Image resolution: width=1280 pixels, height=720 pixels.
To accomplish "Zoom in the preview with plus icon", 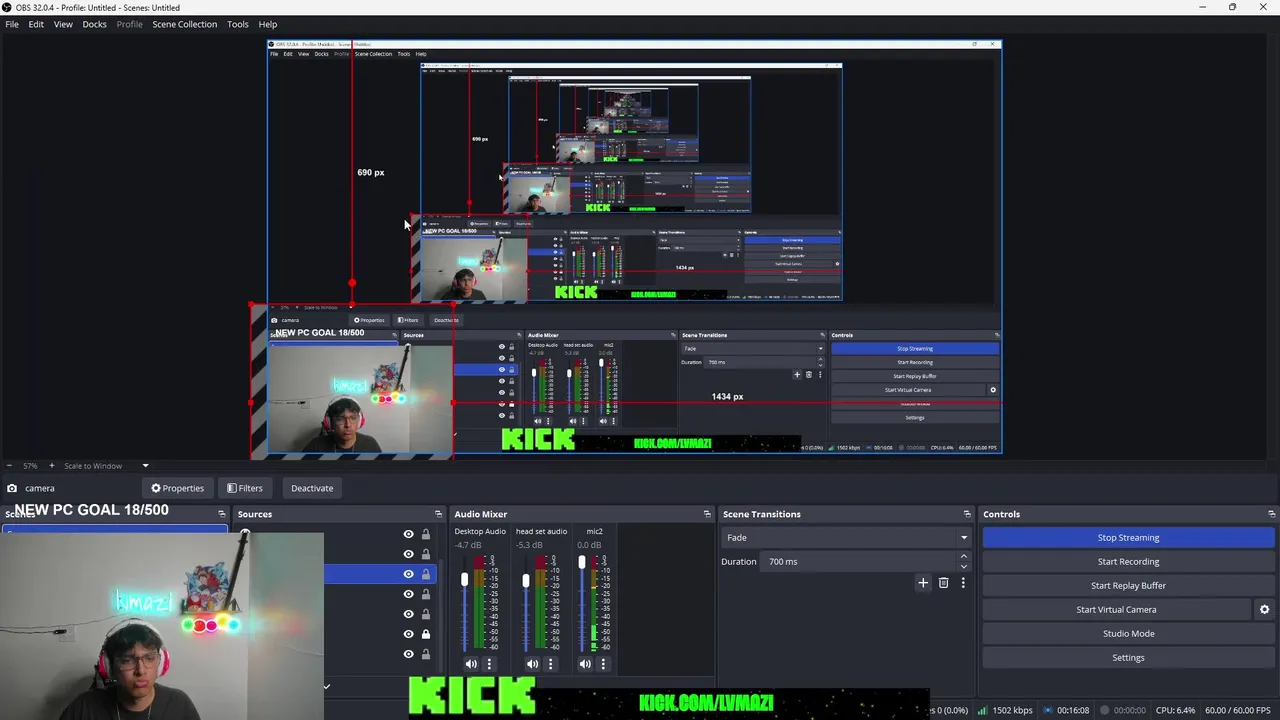I will [x=52, y=466].
